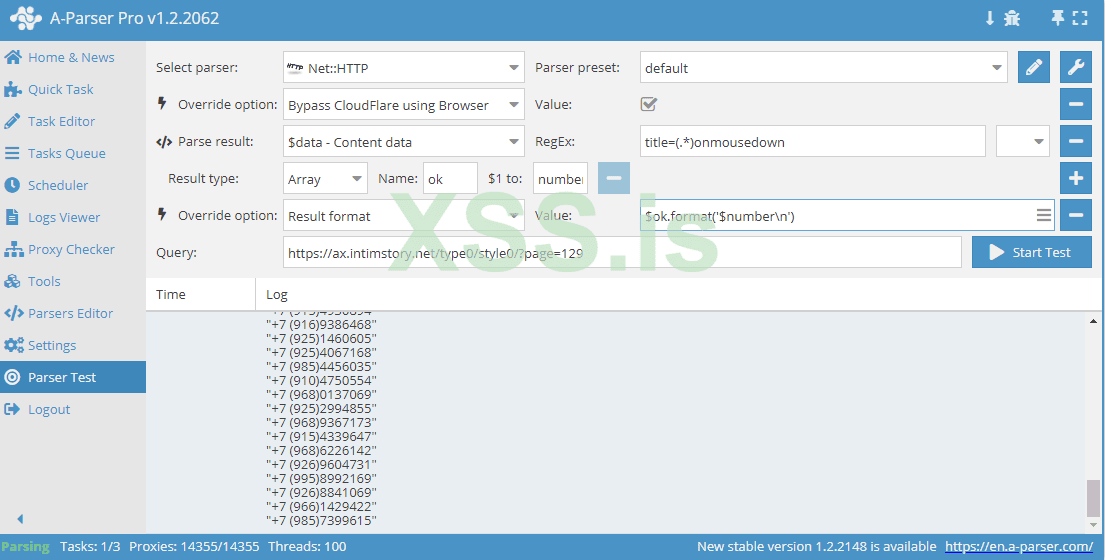Image resolution: width=1105 pixels, height=560 pixels.
Task: Toggle the pin icon in header
Action: click(1057, 18)
